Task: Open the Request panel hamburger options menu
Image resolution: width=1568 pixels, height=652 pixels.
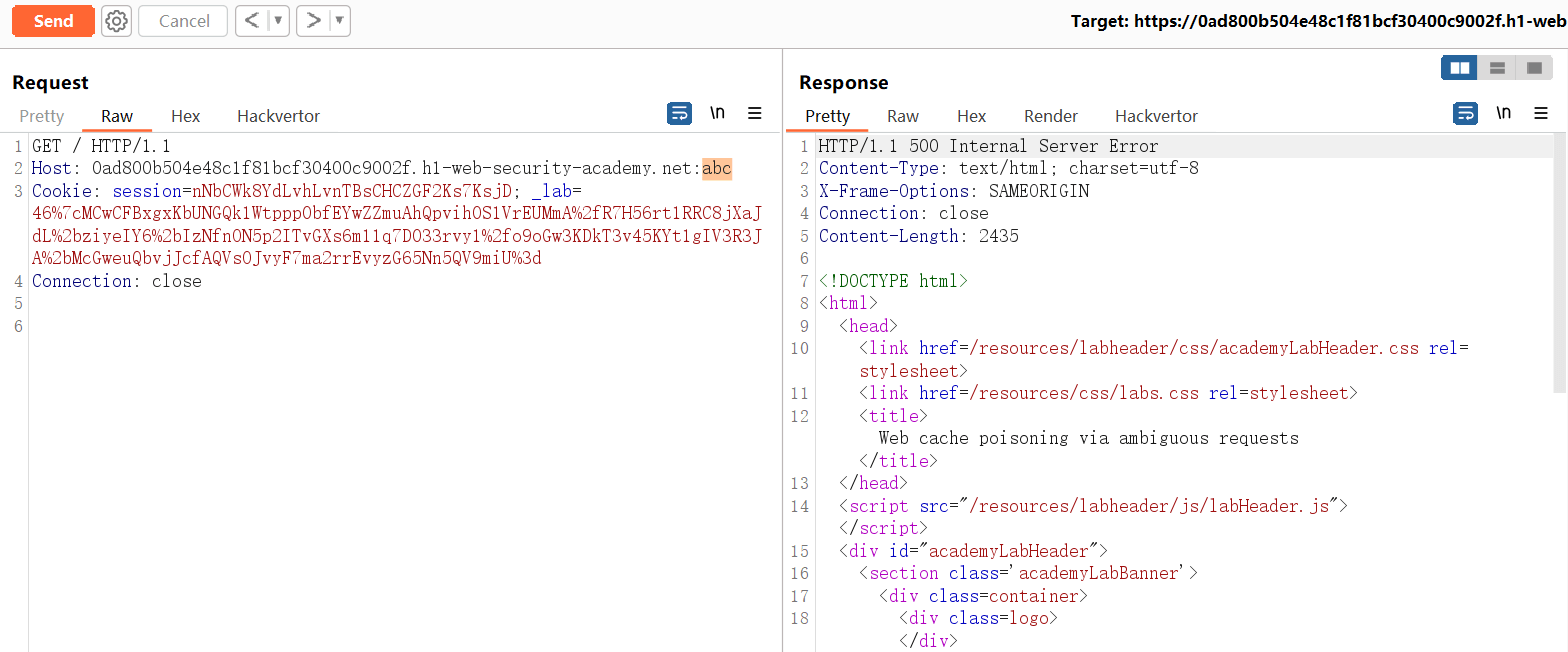Action: [755, 114]
